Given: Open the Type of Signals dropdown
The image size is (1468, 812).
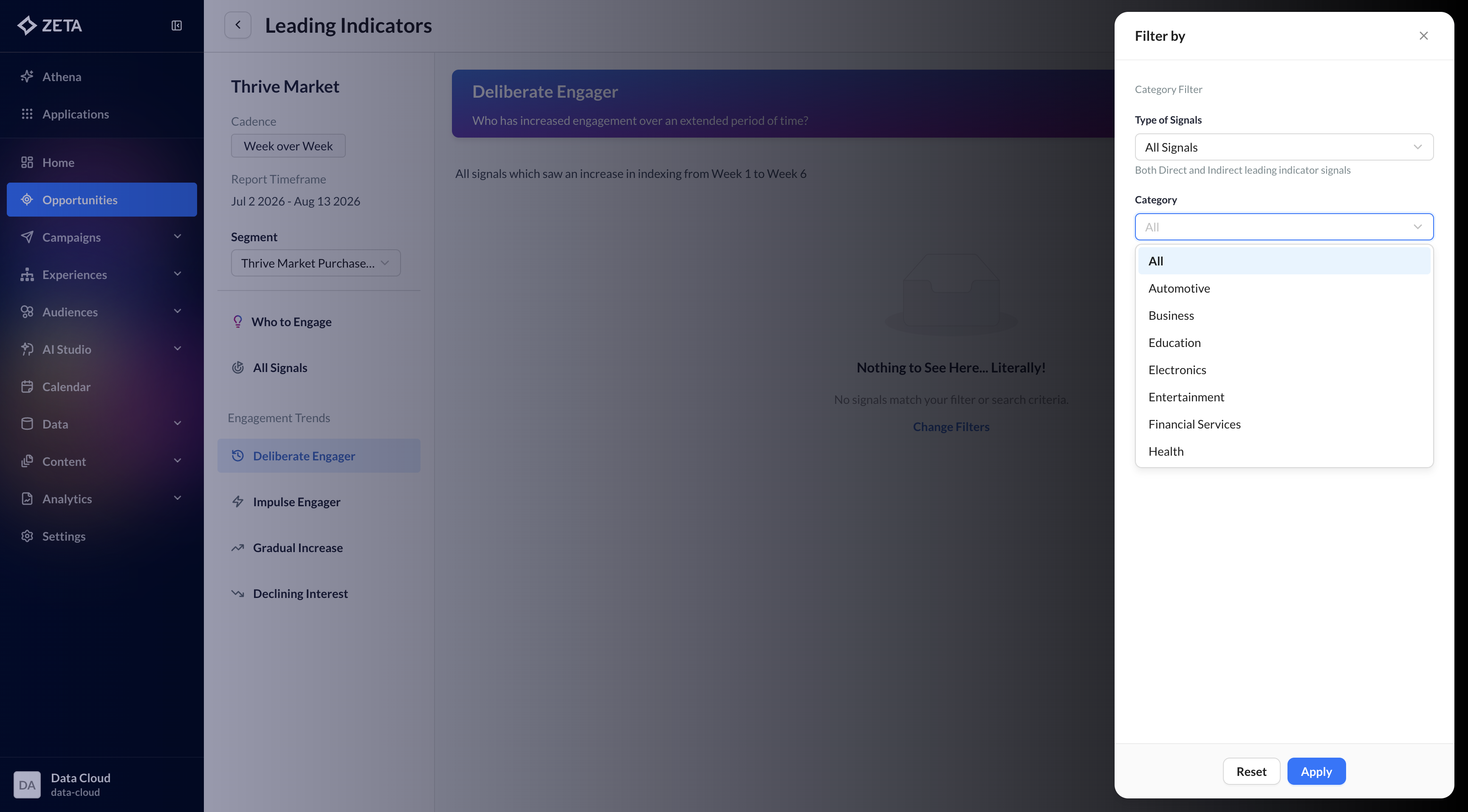Looking at the screenshot, I should tap(1284, 147).
